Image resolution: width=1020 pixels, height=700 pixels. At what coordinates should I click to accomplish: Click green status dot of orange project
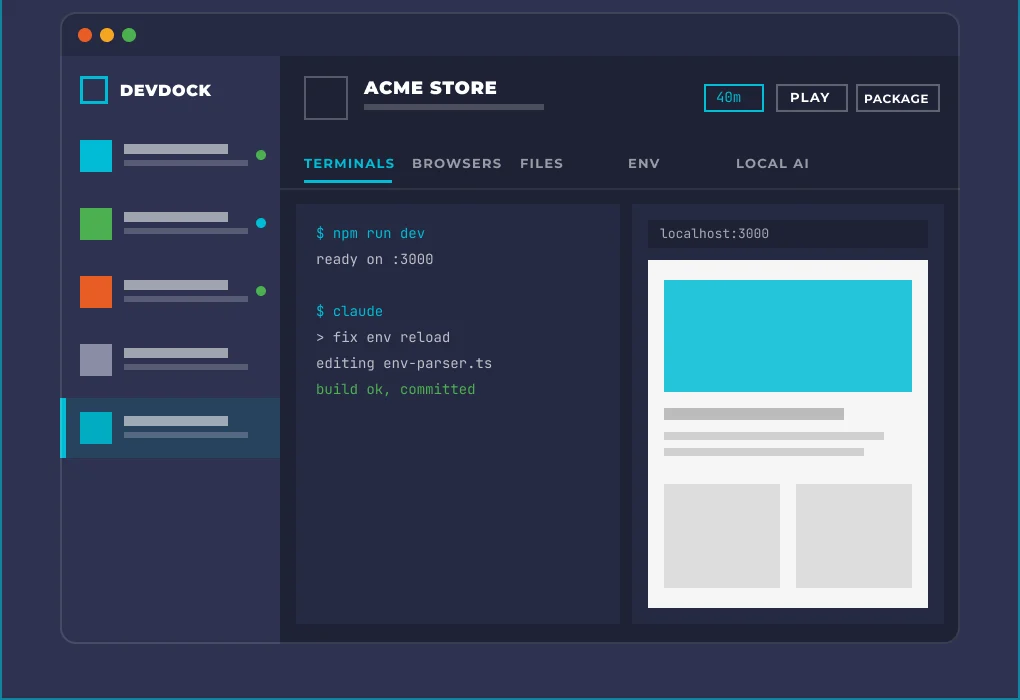click(x=261, y=291)
